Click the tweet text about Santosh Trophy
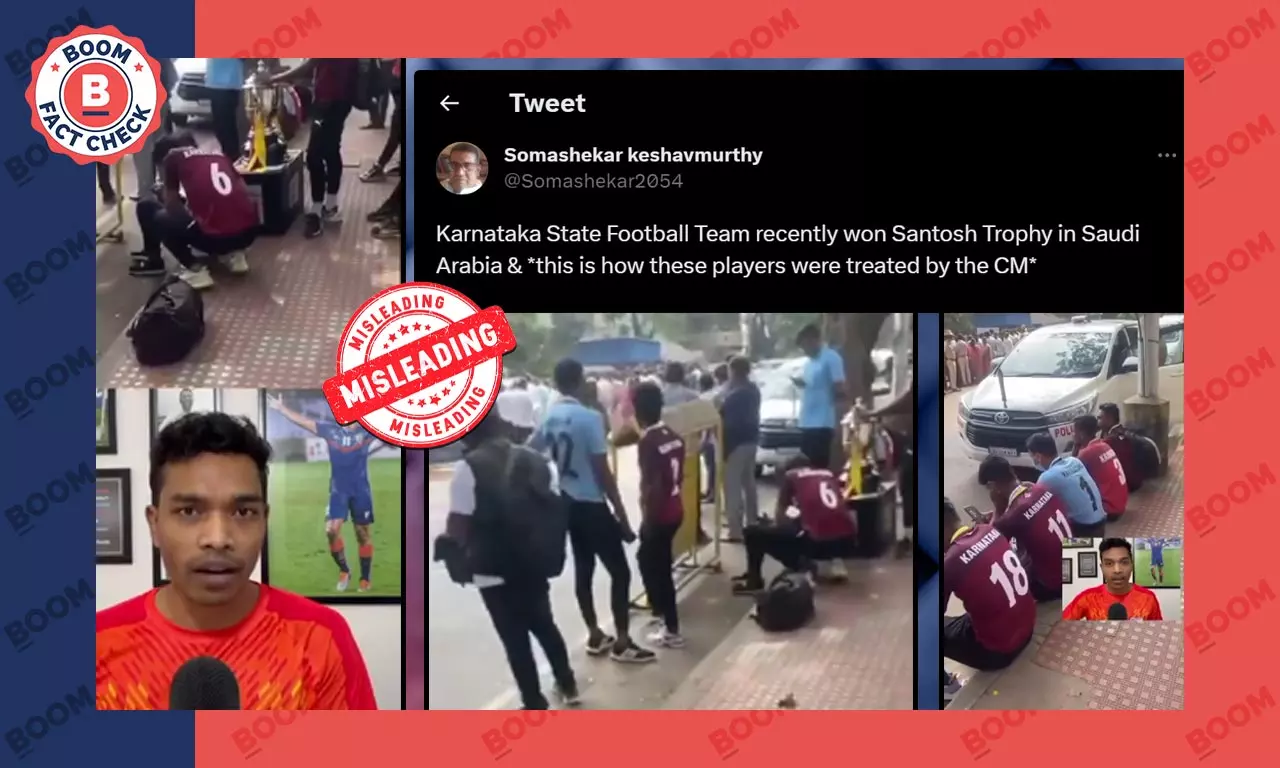The image size is (1280, 768). coord(788,250)
